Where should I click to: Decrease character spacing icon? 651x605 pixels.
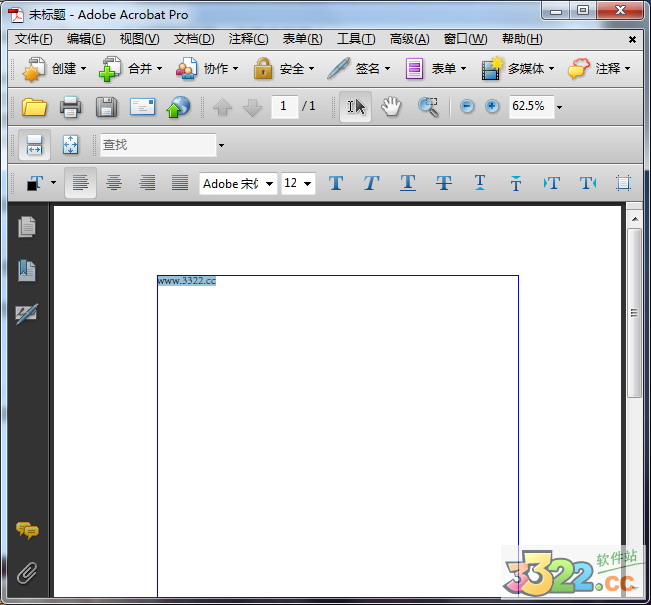pyautogui.click(x=552, y=183)
